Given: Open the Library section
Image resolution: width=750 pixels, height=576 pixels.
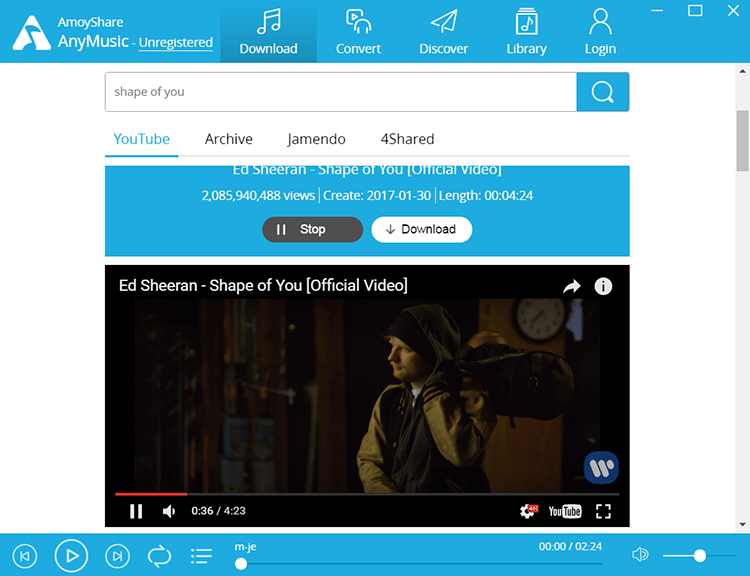Looking at the screenshot, I should coord(526,32).
